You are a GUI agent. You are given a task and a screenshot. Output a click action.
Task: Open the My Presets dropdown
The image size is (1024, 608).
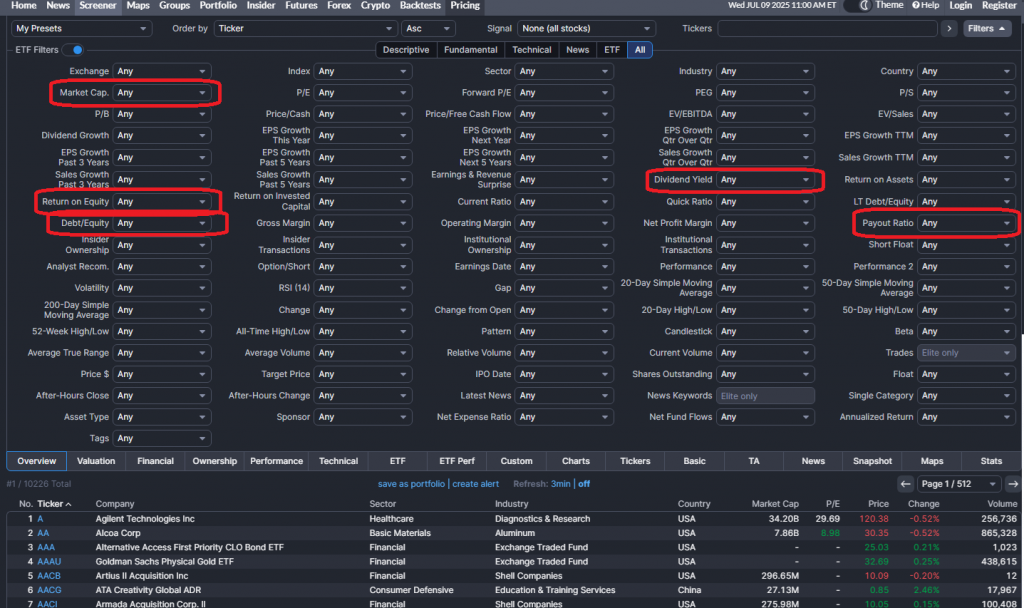[x=80, y=29]
